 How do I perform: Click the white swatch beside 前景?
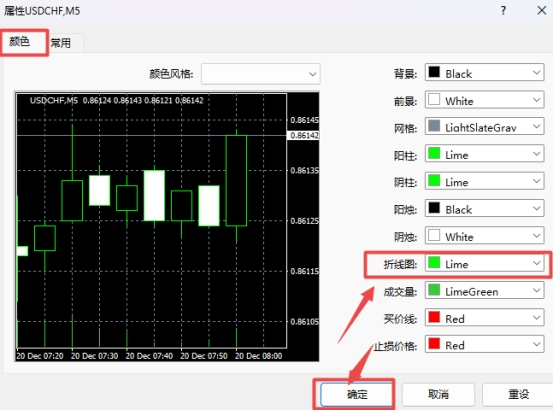(x=434, y=99)
